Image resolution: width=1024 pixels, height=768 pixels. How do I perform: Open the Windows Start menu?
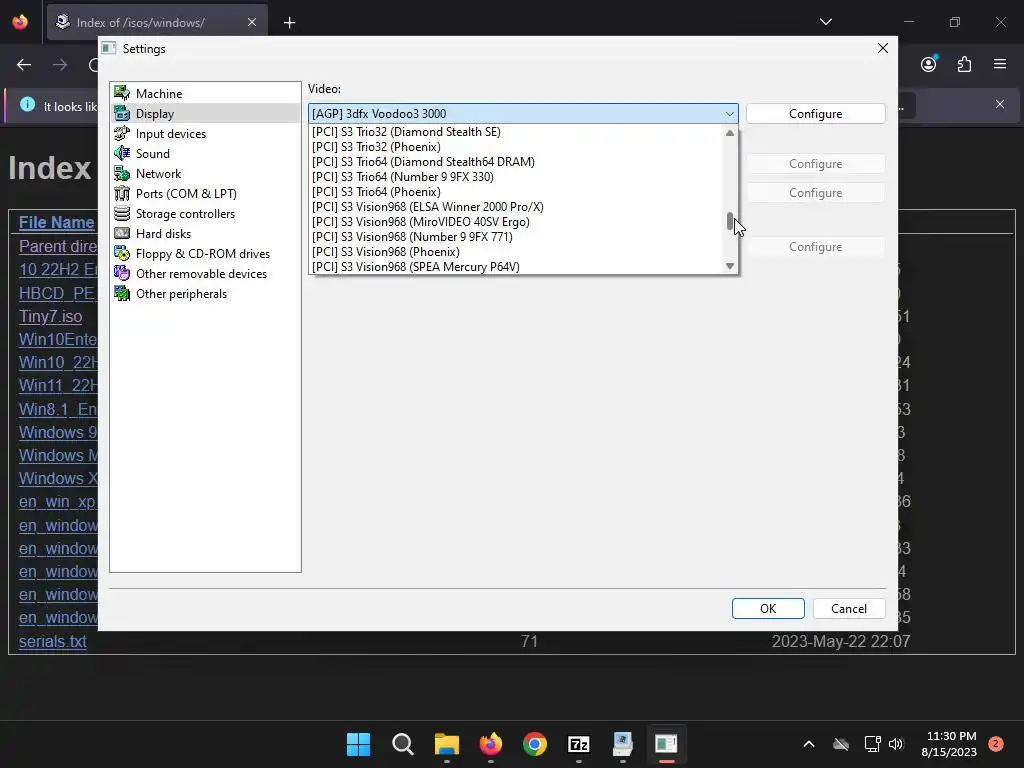click(358, 744)
